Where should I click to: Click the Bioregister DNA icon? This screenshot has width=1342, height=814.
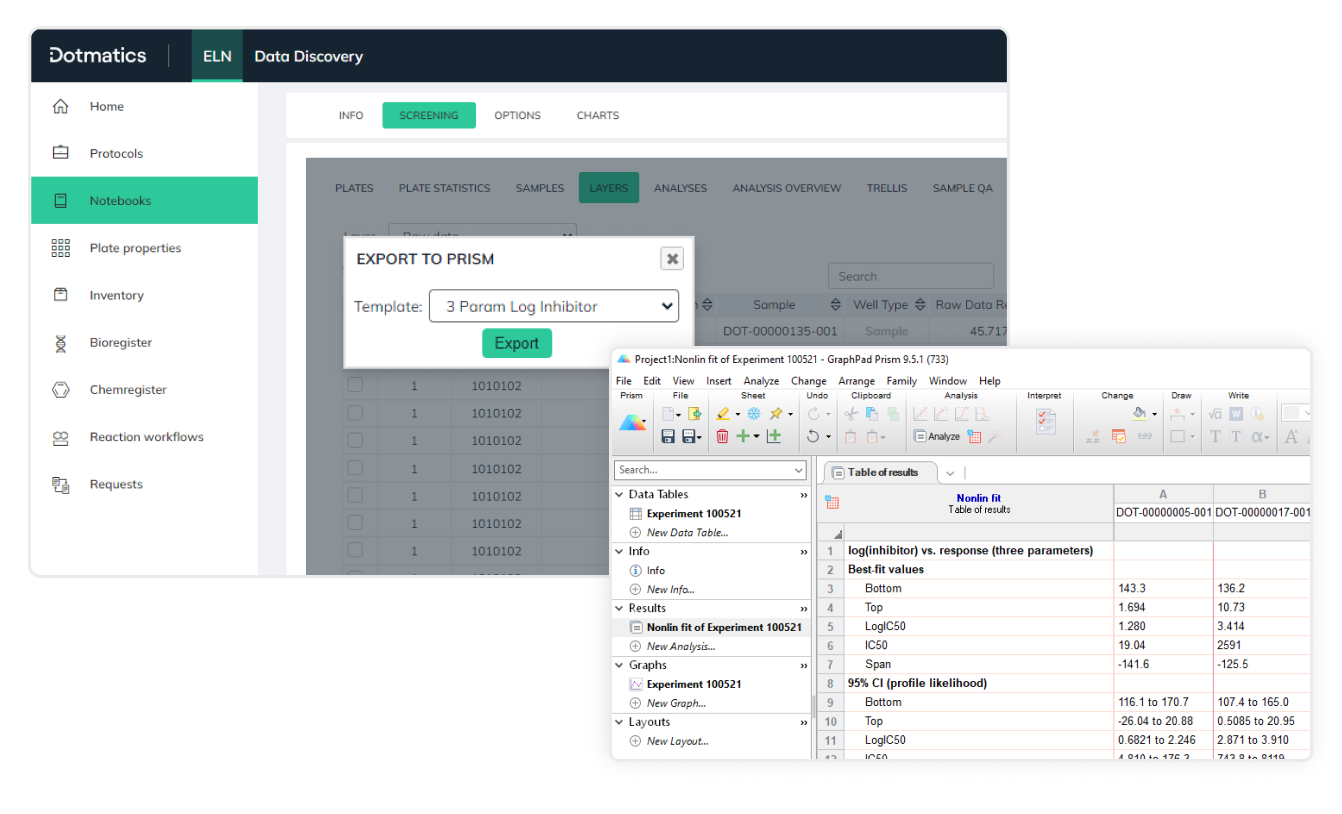[61, 343]
